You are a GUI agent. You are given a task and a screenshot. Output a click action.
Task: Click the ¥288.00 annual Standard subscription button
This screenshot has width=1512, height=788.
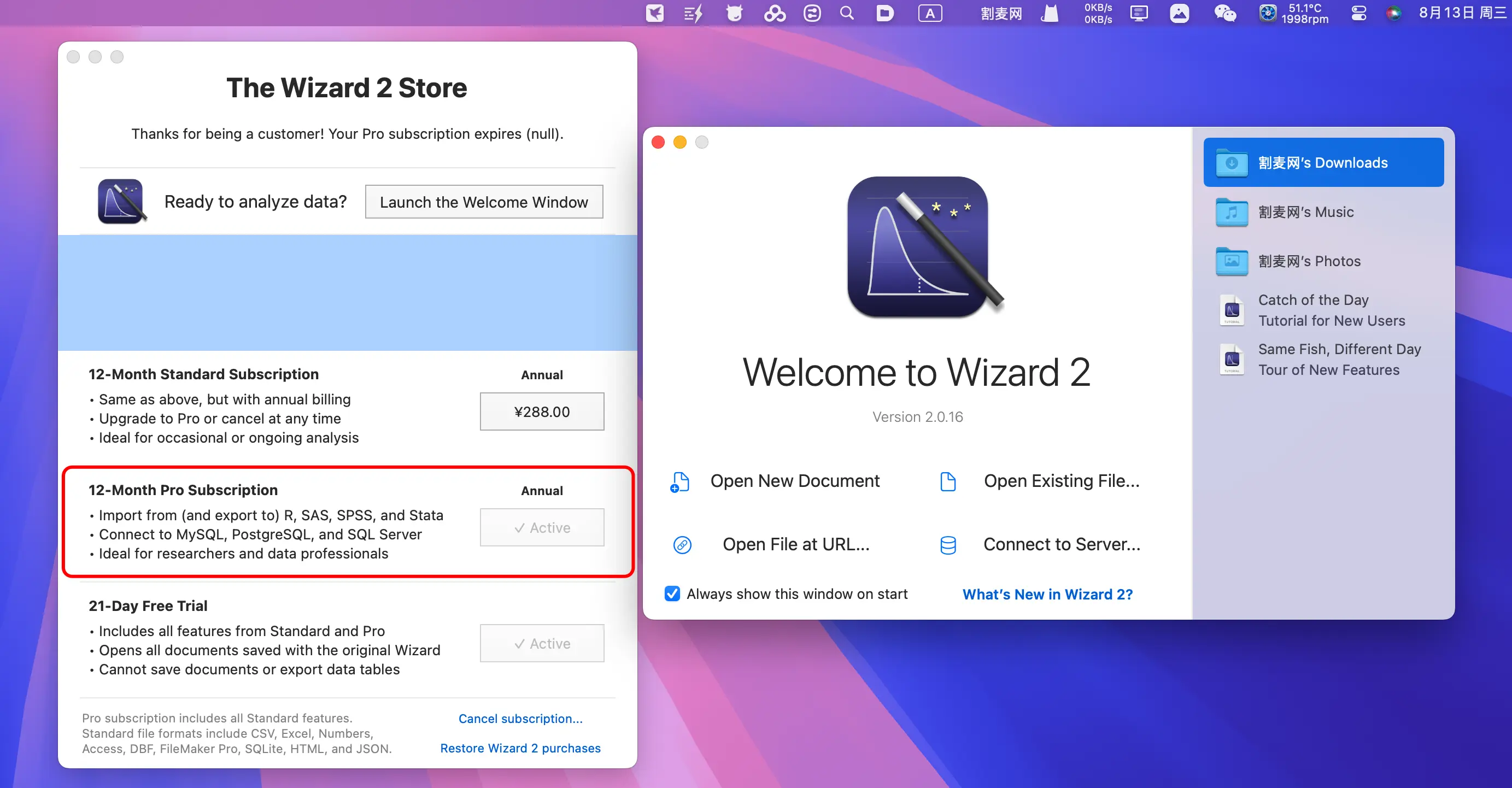[x=542, y=411]
